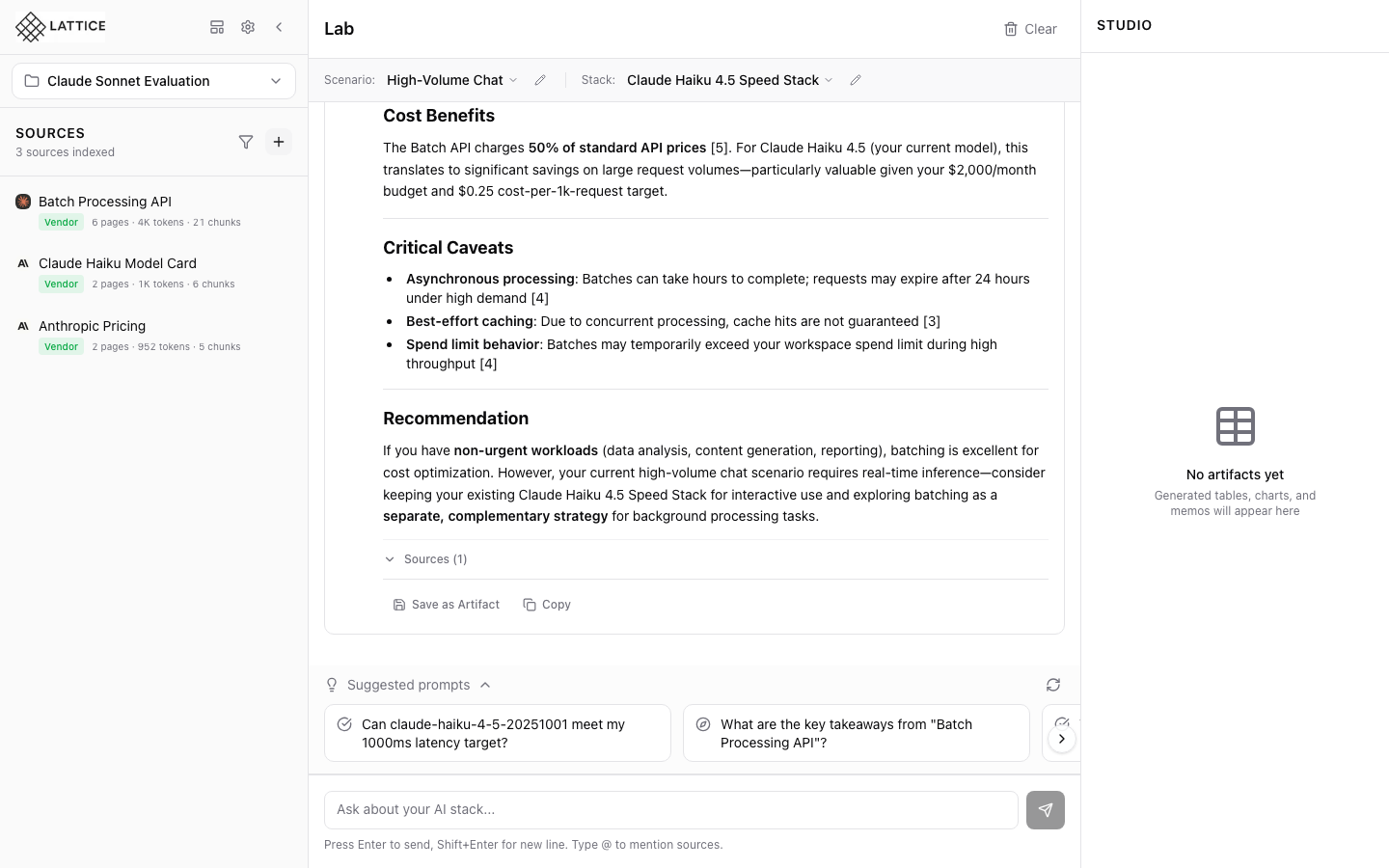Add a new source with the plus icon
The width and height of the screenshot is (1389, 868).
click(x=279, y=142)
